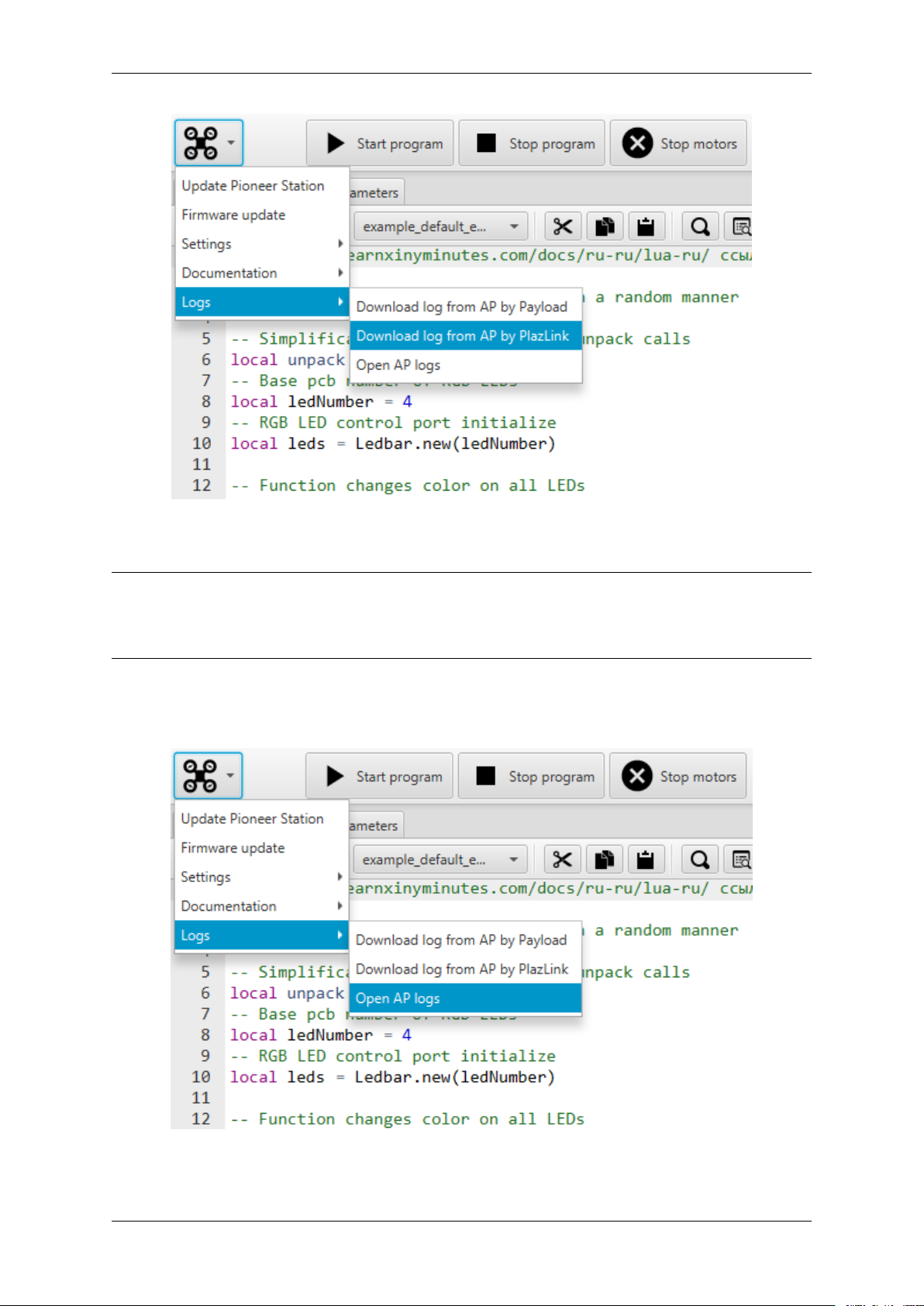Click the Stop motors X circle icon in lower screenshot
Screen dimensions: 924x1306
(x=636, y=776)
